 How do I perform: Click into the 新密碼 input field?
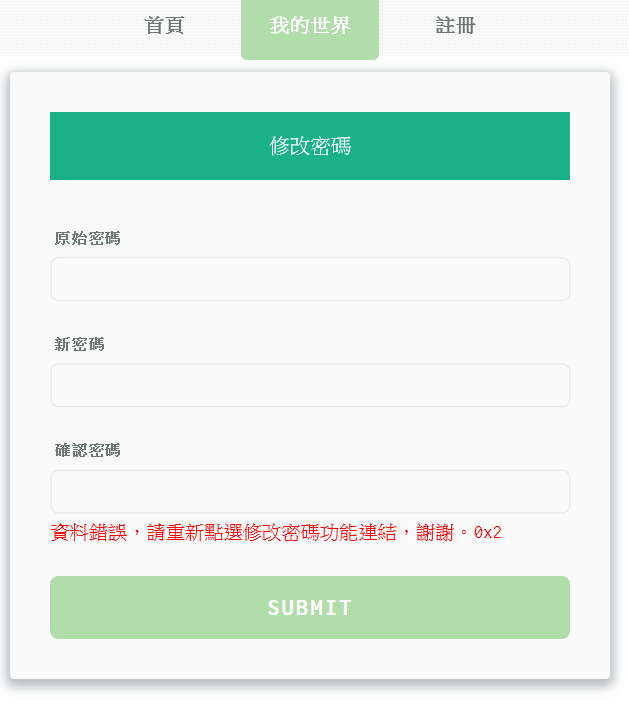pos(310,385)
